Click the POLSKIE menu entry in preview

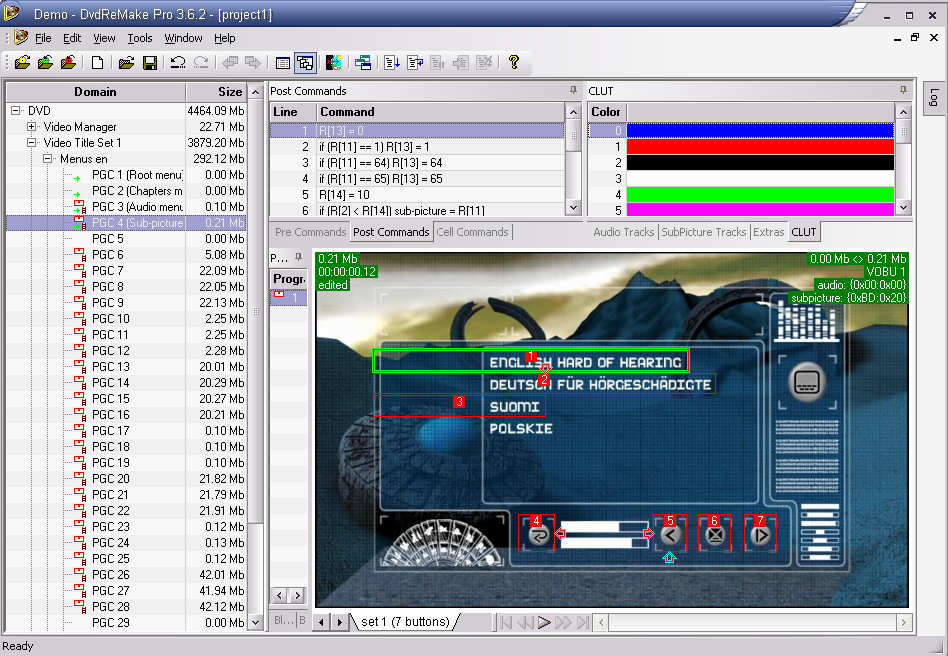pyautogui.click(x=521, y=429)
